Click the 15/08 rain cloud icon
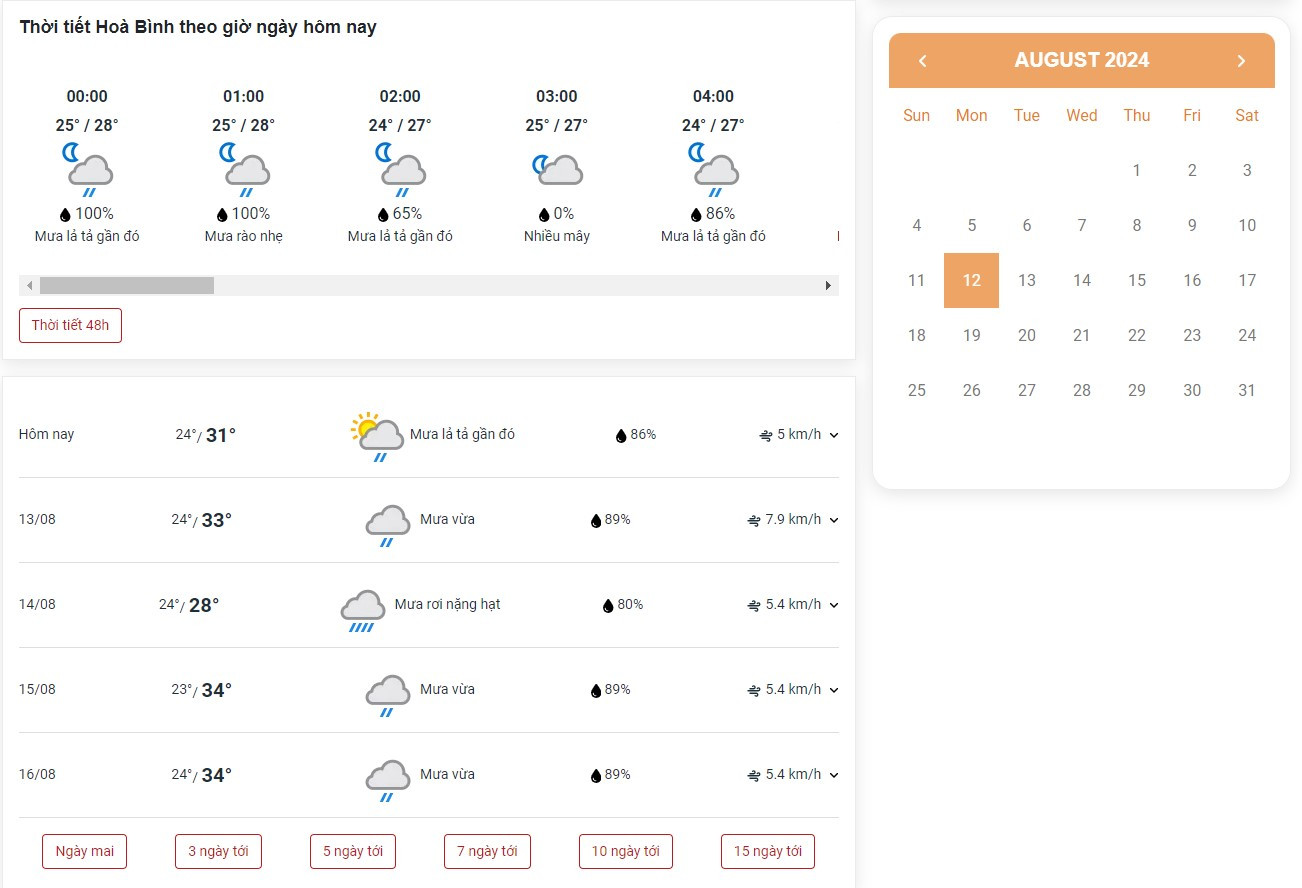The height and width of the screenshot is (888, 1302). click(387, 695)
